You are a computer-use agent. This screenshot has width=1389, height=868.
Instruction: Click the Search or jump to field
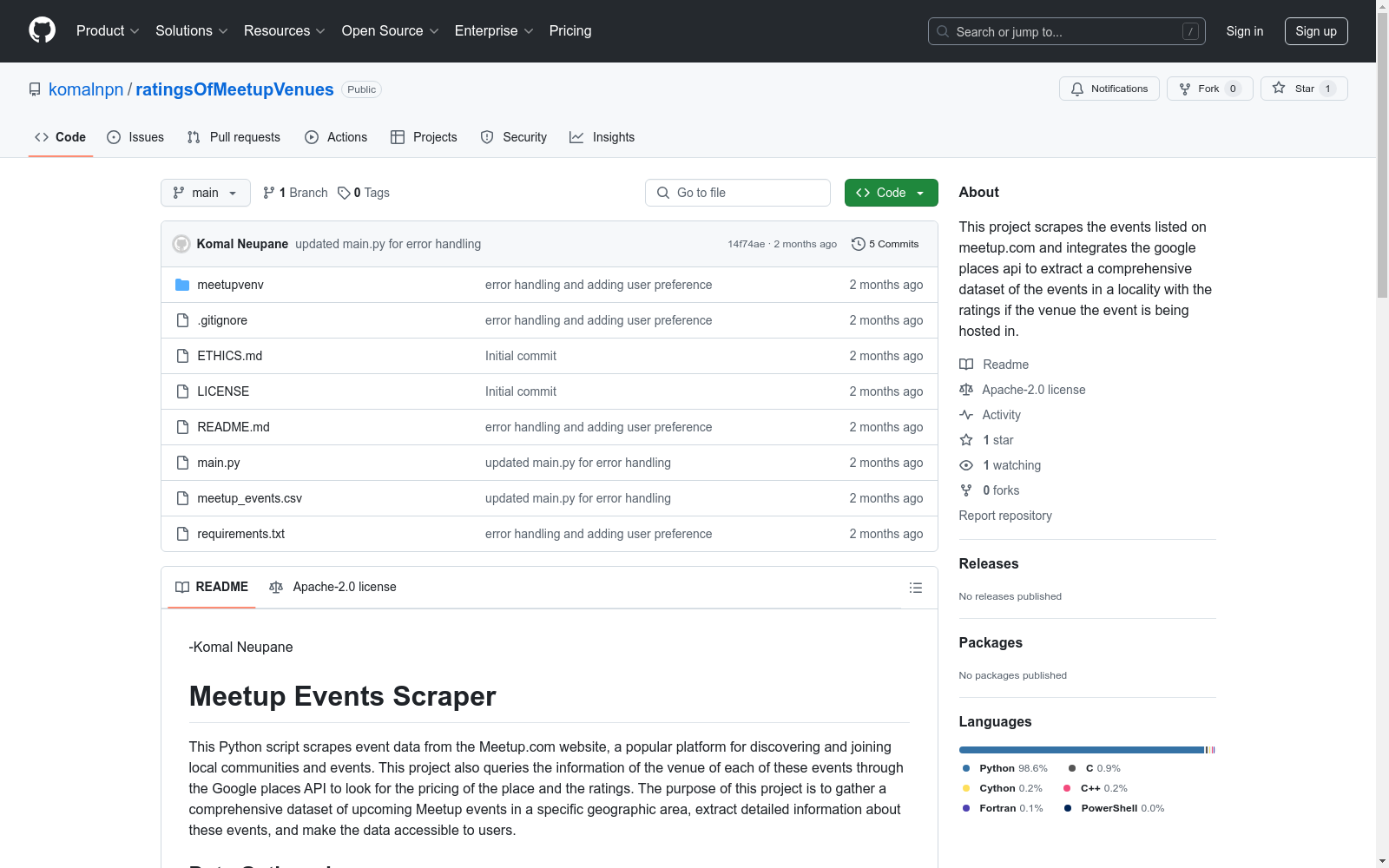pyautogui.click(x=1067, y=31)
